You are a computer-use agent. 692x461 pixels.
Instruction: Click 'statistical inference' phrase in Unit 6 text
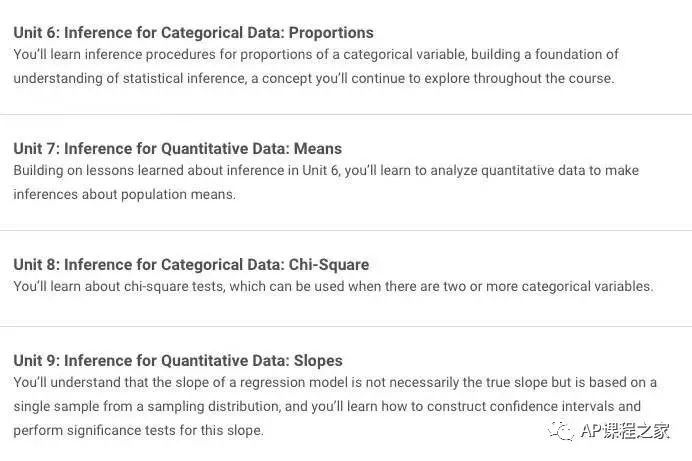184,78
